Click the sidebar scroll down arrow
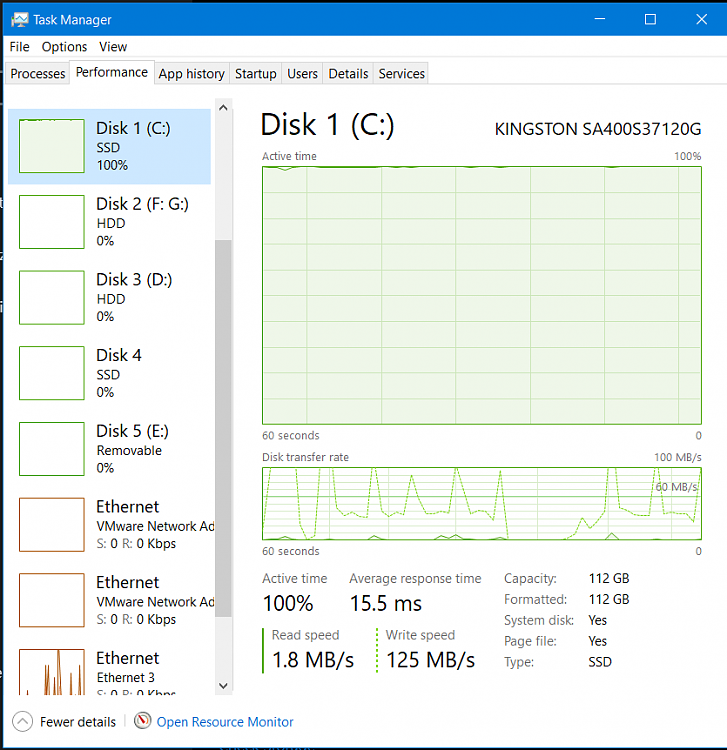 pos(223,685)
